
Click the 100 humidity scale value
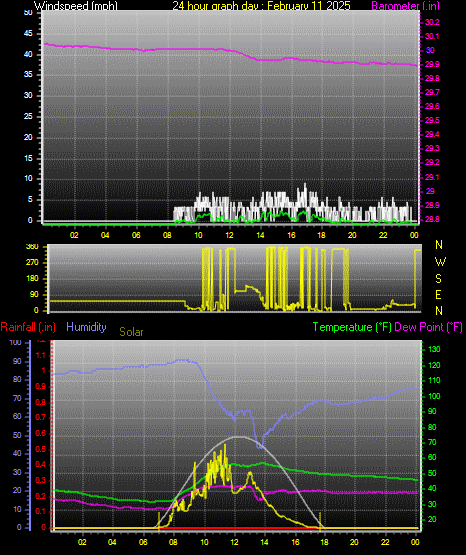[x=16, y=342]
